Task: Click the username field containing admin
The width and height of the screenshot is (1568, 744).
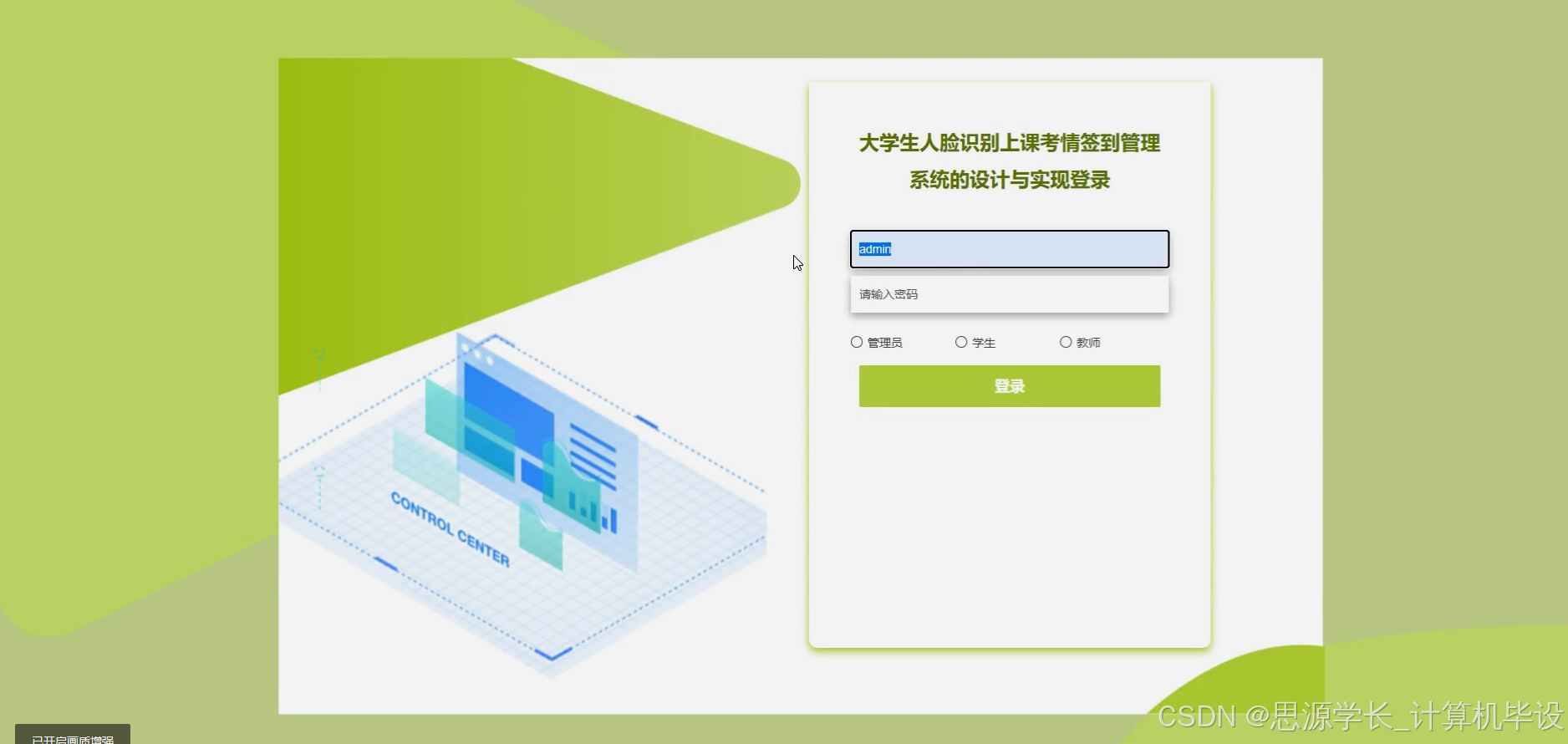Action: (x=1010, y=249)
